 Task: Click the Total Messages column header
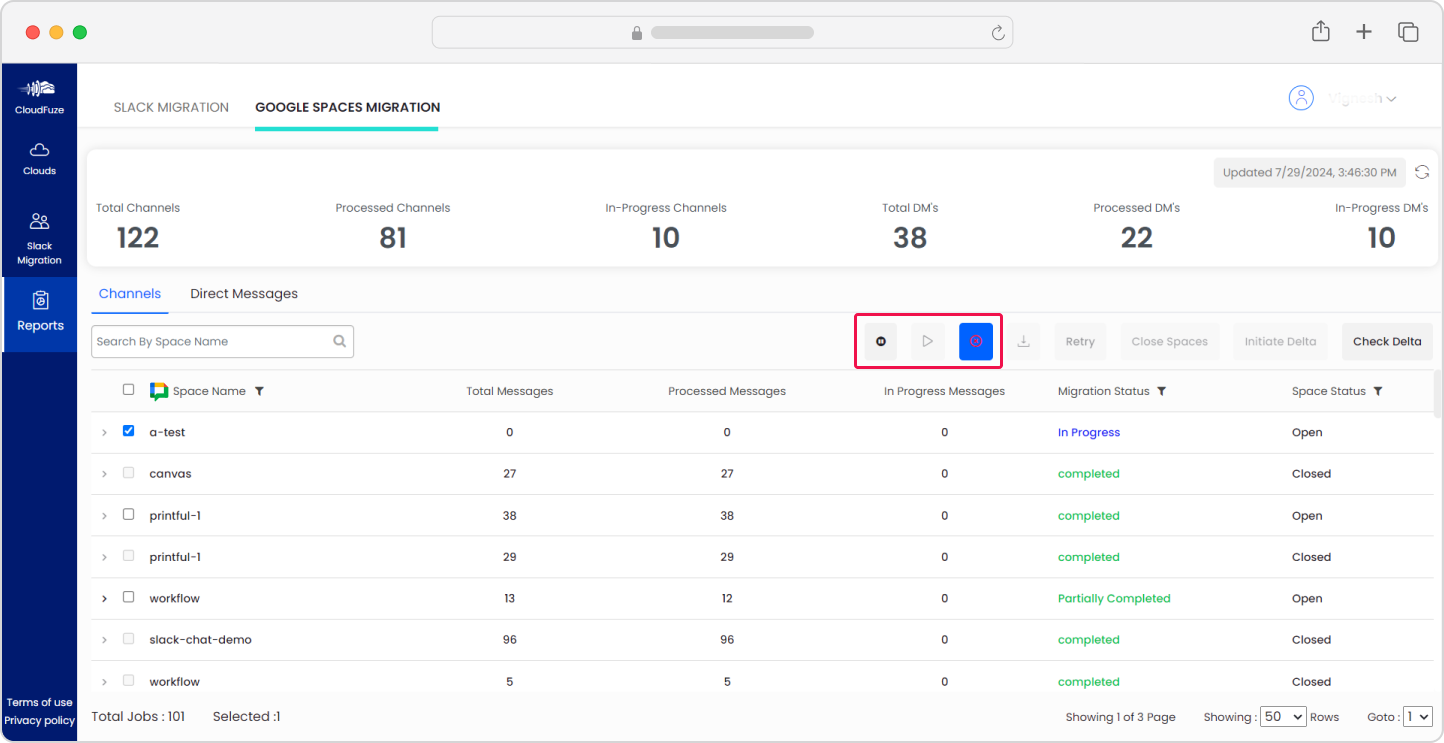coord(510,391)
